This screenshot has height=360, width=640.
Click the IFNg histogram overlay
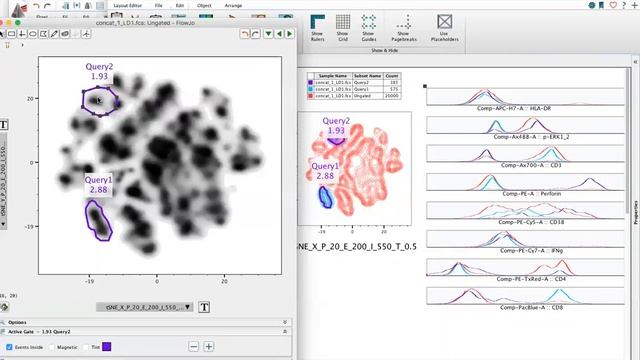(x=525, y=239)
